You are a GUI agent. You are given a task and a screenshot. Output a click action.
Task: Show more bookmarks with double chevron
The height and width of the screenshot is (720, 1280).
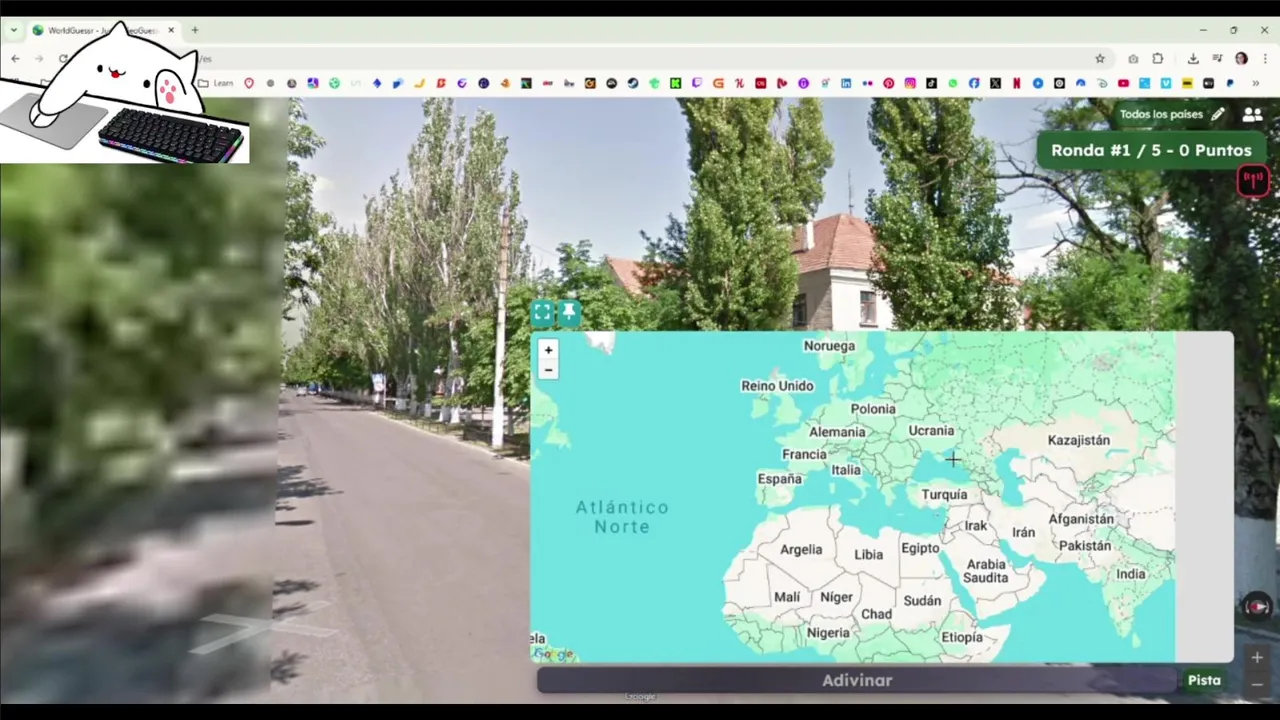click(x=1255, y=83)
